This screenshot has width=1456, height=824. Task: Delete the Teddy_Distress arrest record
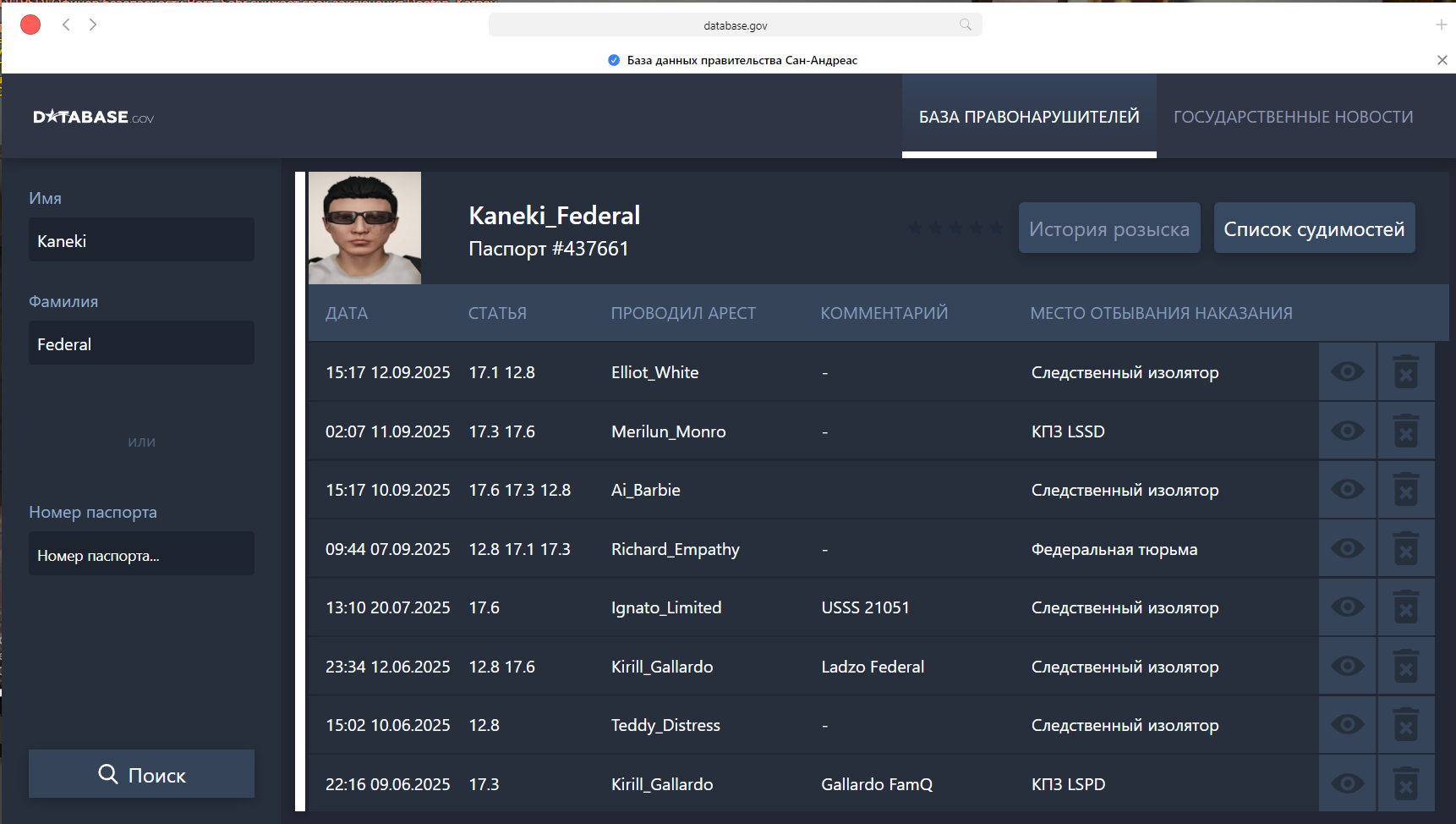[x=1406, y=724]
